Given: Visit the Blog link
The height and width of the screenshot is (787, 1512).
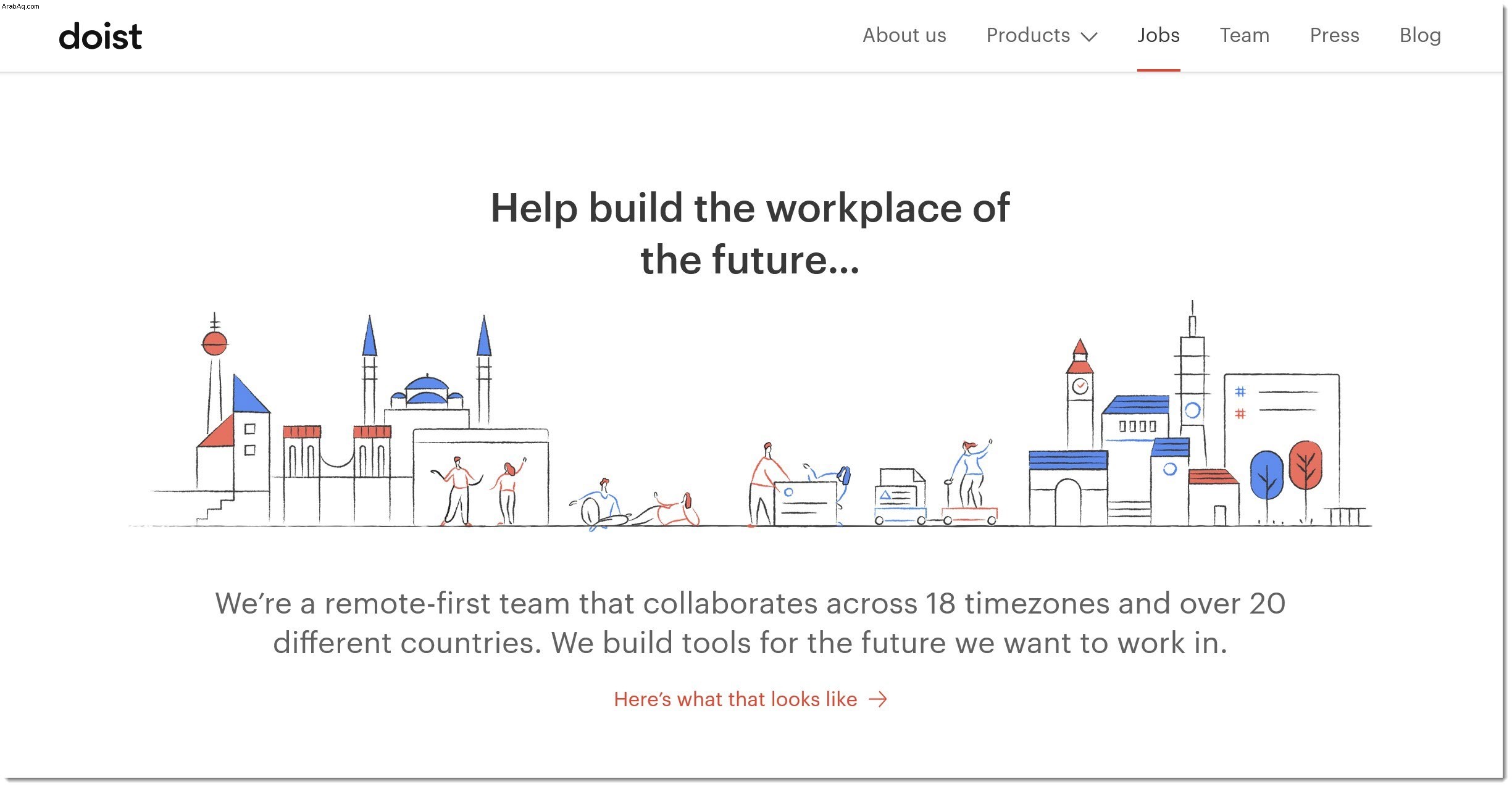Looking at the screenshot, I should pyautogui.click(x=1420, y=35).
